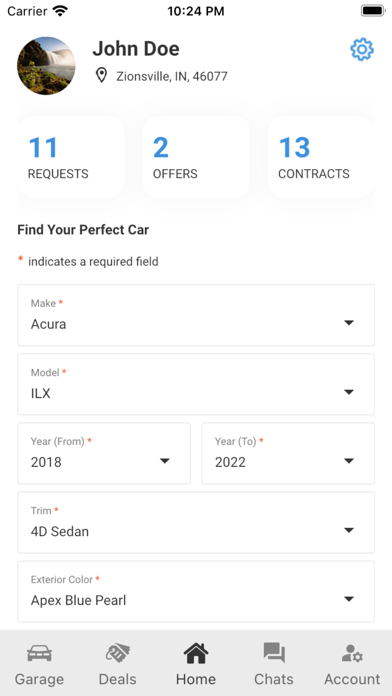View the 11 Requests card
This screenshot has width=392, height=696.
tap(71, 157)
